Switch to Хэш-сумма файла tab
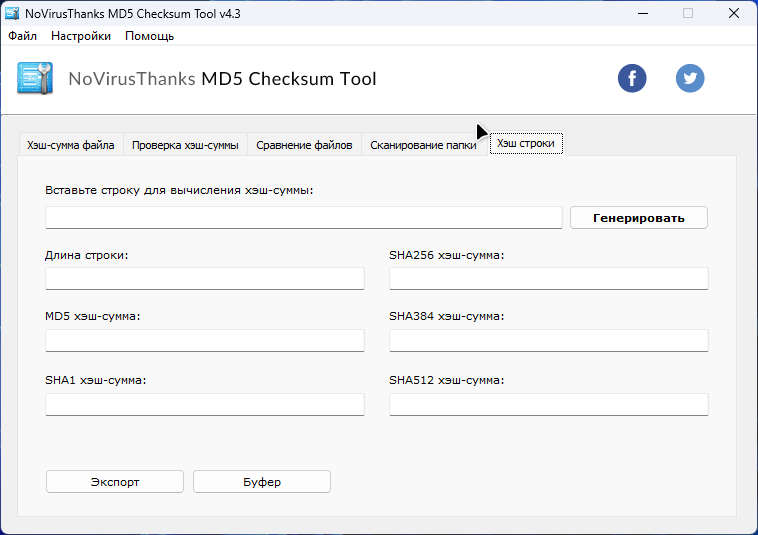The image size is (758, 535). [x=71, y=145]
